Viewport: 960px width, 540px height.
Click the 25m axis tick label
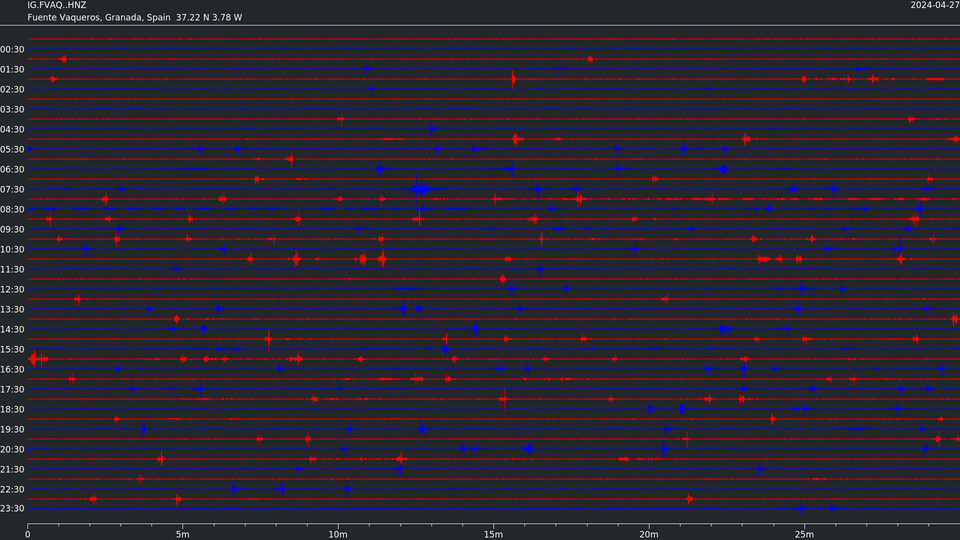coord(804,534)
